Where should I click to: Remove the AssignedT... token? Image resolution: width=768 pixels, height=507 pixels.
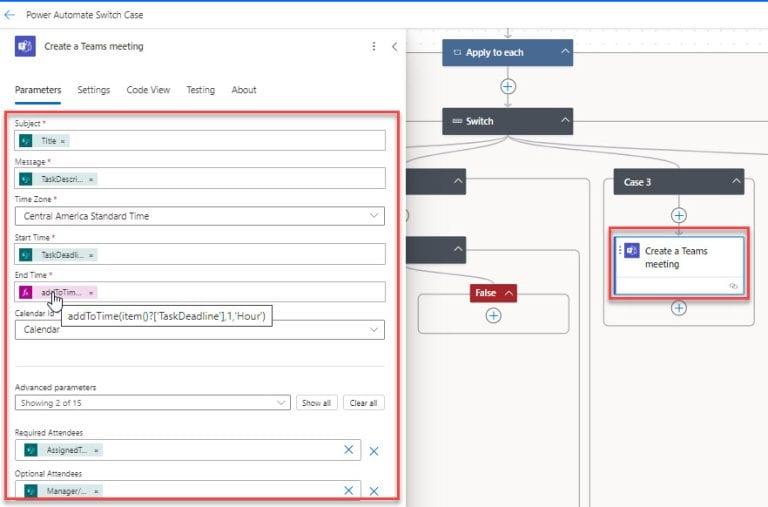96,451
